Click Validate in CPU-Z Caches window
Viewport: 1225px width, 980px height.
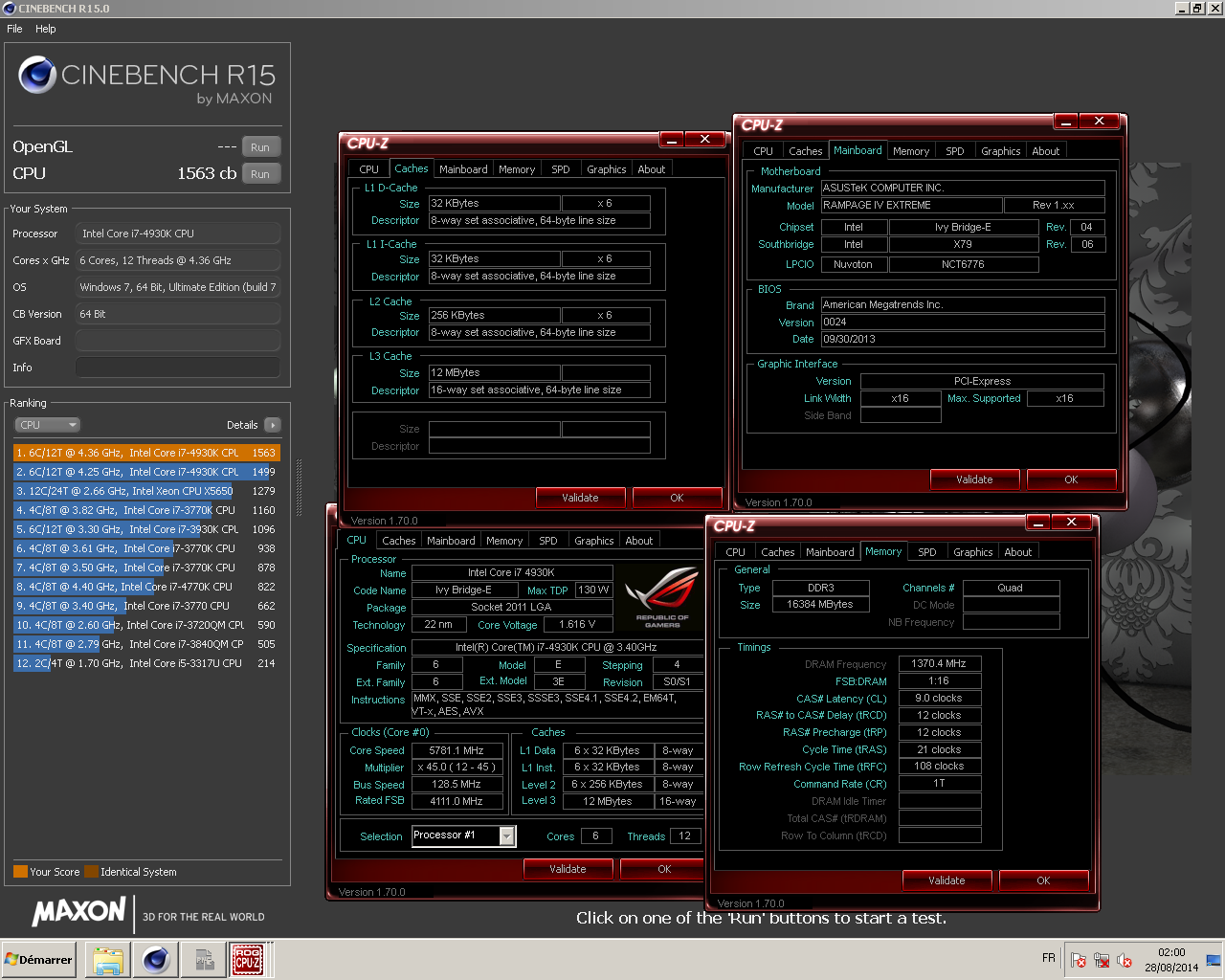point(580,498)
